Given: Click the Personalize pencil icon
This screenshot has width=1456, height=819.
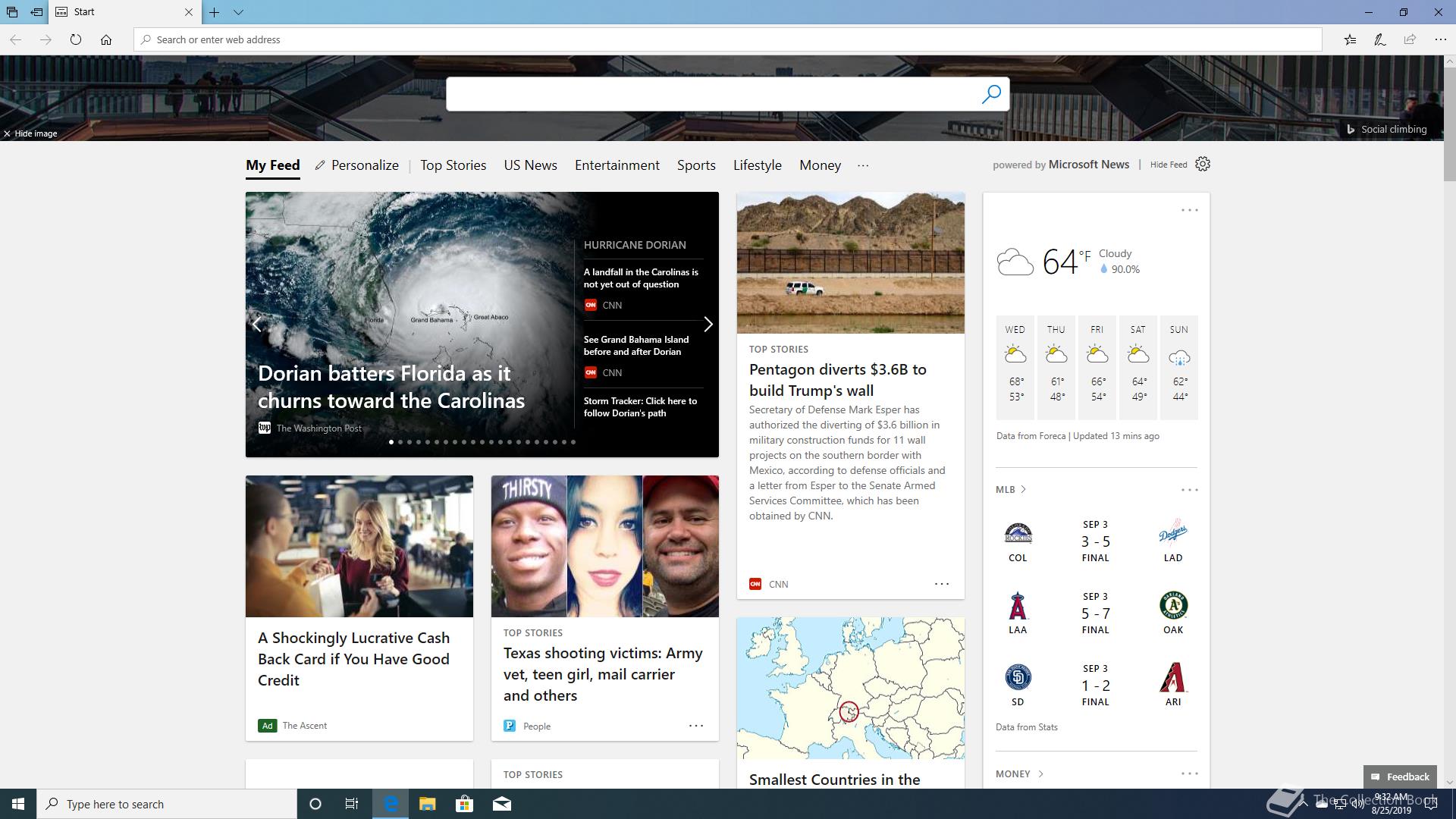Looking at the screenshot, I should tap(320, 165).
